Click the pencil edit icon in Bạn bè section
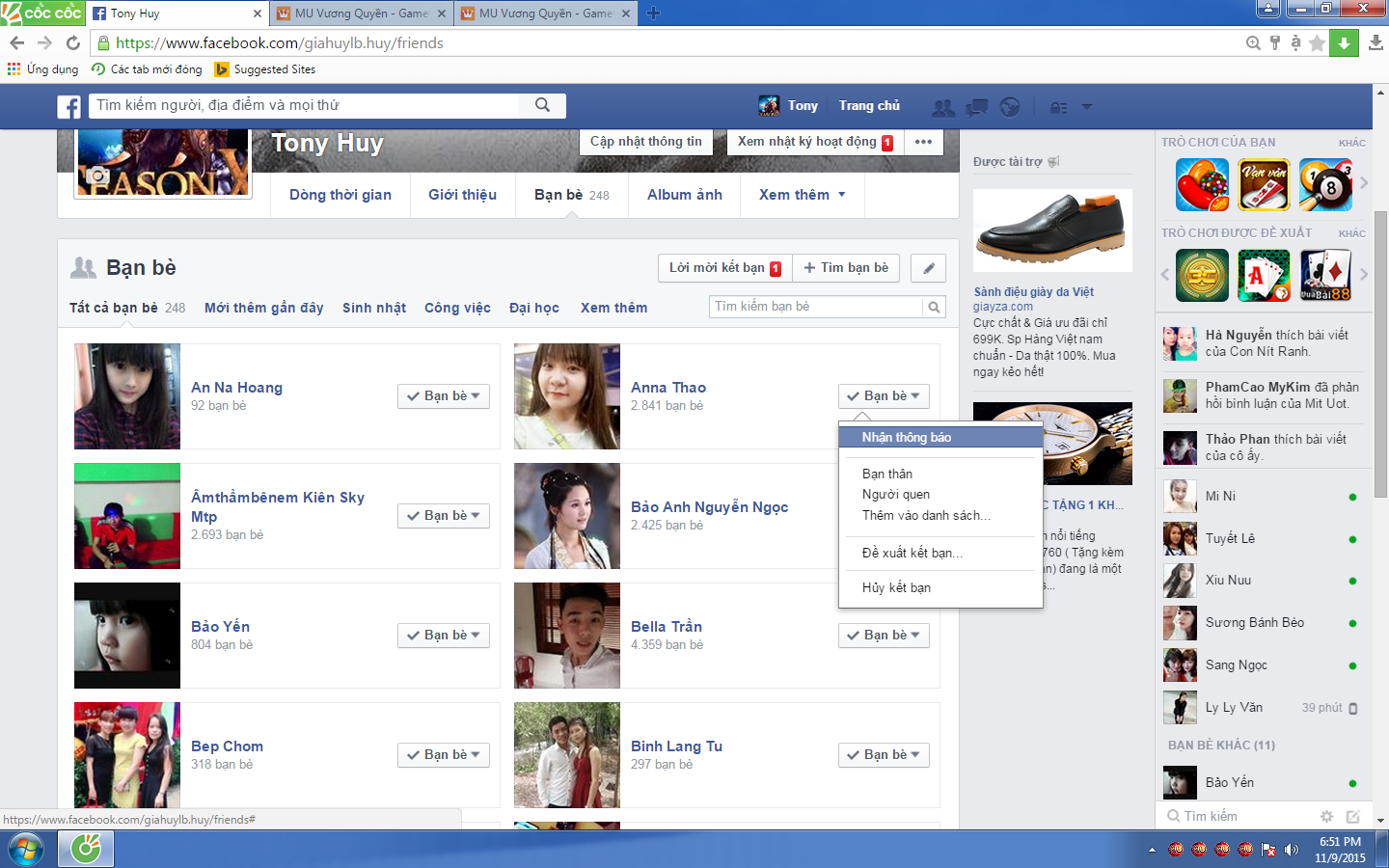The height and width of the screenshot is (868, 1389). (x=928, y=268)
